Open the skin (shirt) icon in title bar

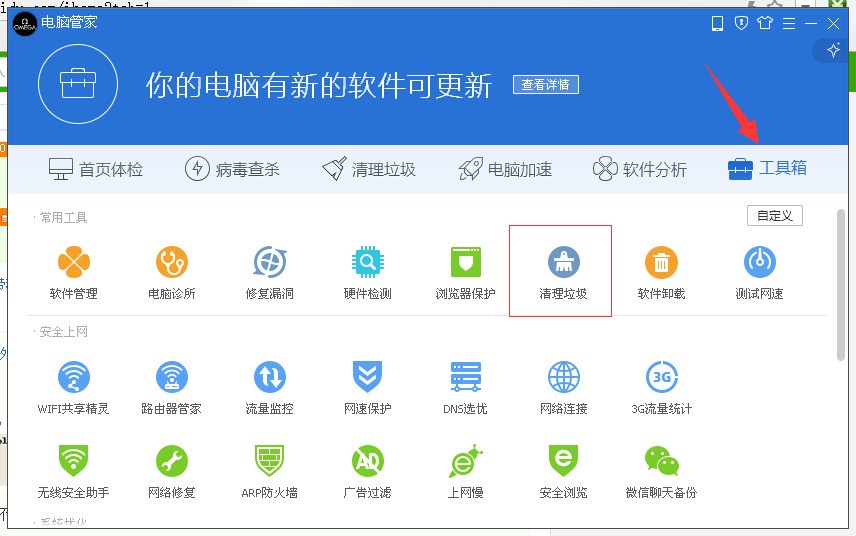(765, 23)
